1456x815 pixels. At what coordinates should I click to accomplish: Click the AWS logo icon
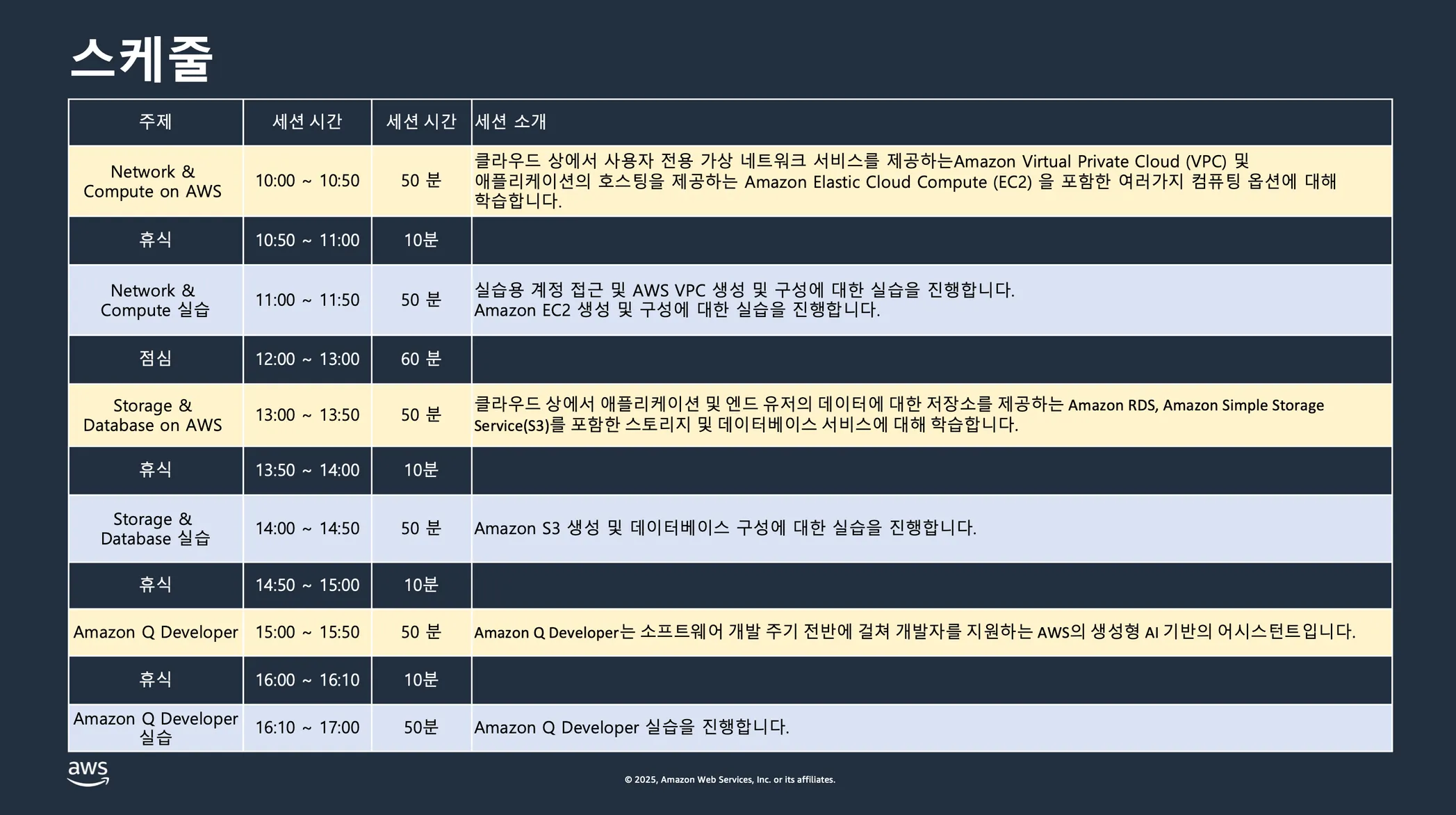[88, 773]
